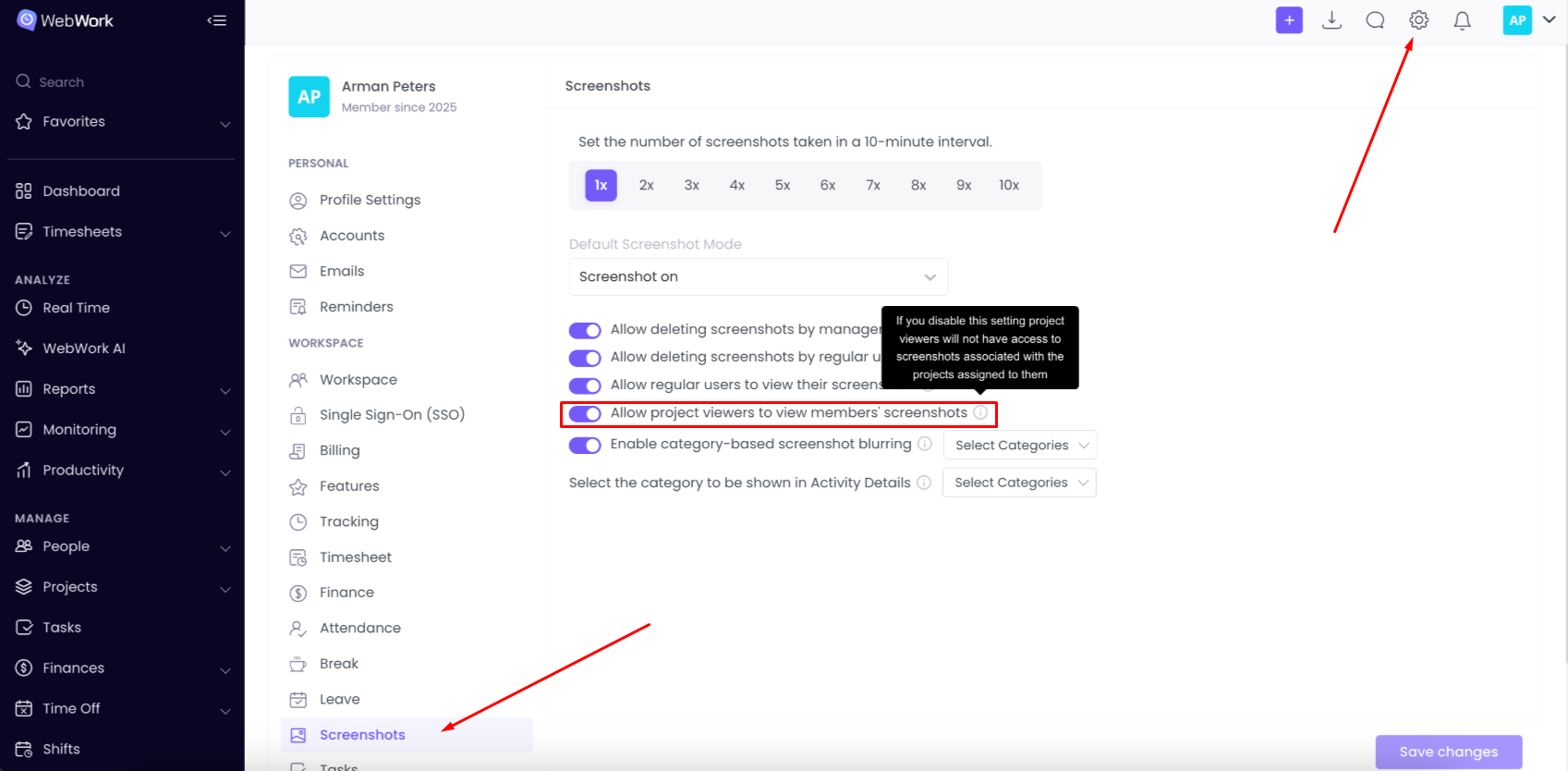The image size is (1568, 771).
Task: Click info icon beside Activity Details category
Action: [x=923, y=483]
